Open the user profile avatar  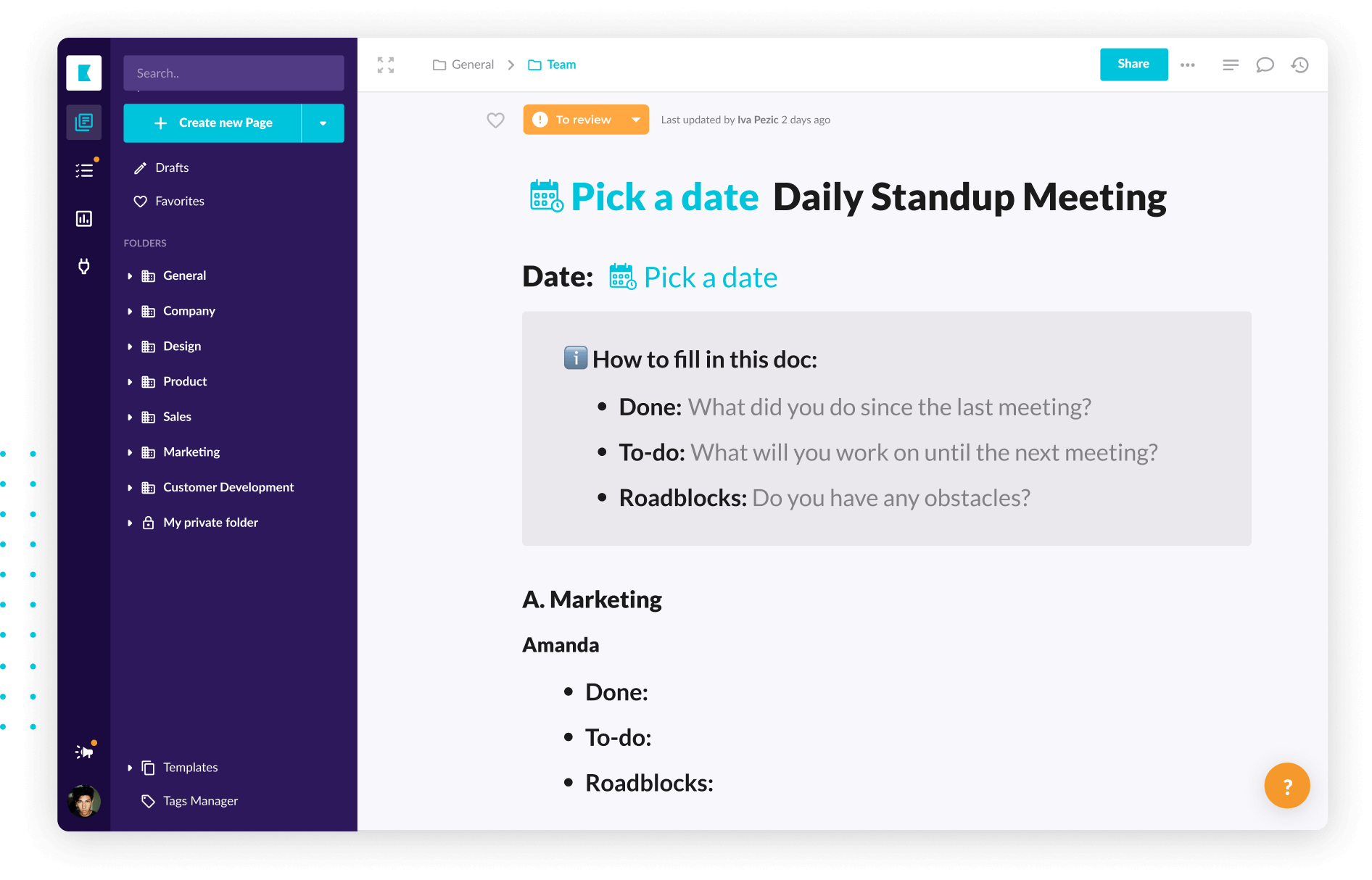[84, 801]
